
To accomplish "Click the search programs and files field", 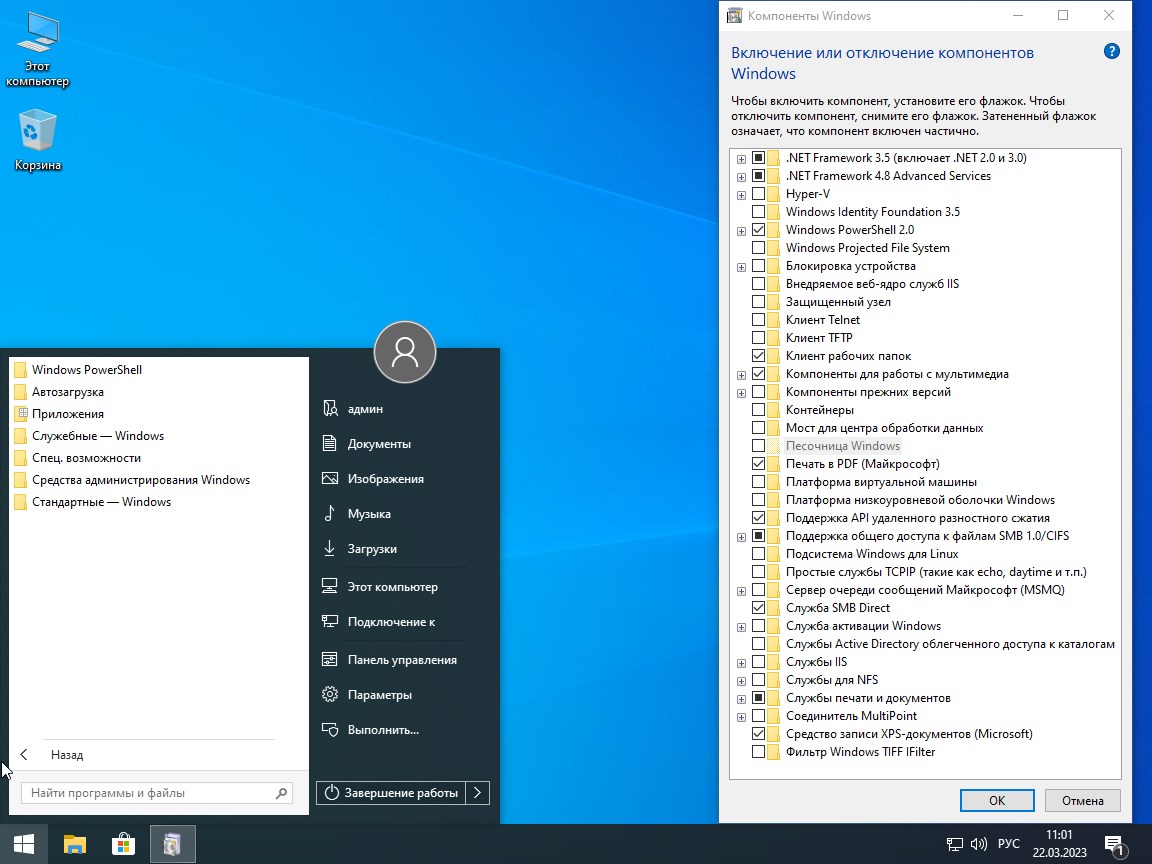I will (x=148, y=793).
